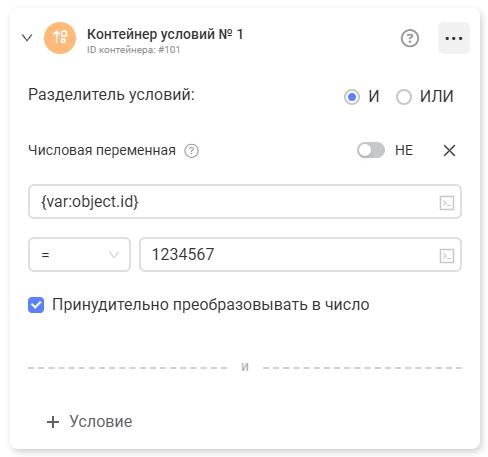Toggle the НЕ negation switch

point(371,150)
